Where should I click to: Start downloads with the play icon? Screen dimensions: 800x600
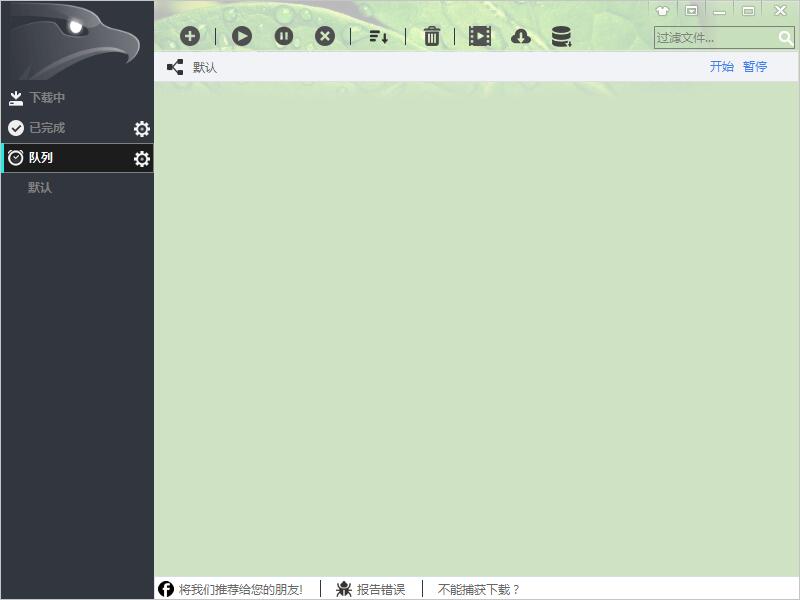(x=242, y=36)
